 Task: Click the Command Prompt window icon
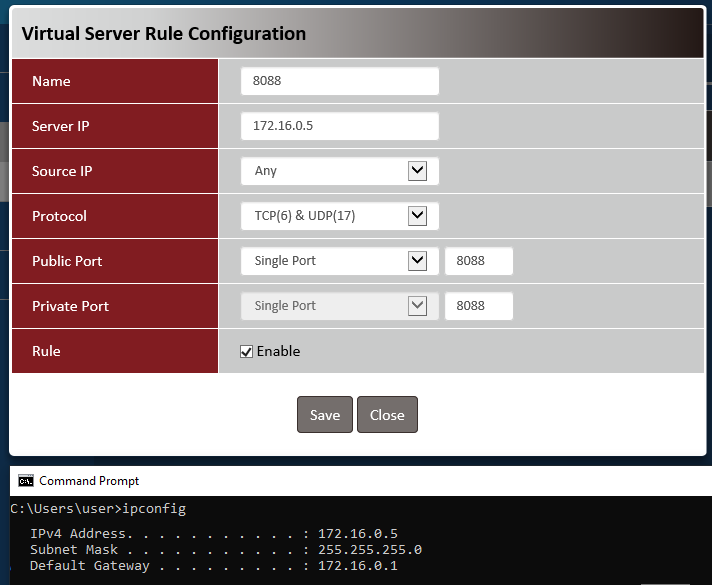26,481
